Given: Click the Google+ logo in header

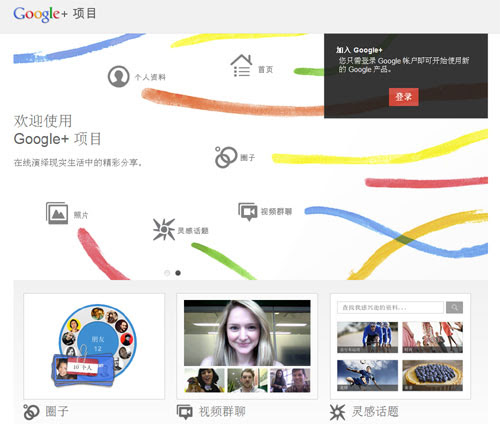Looking at the screenshot, I should point(40,14).
